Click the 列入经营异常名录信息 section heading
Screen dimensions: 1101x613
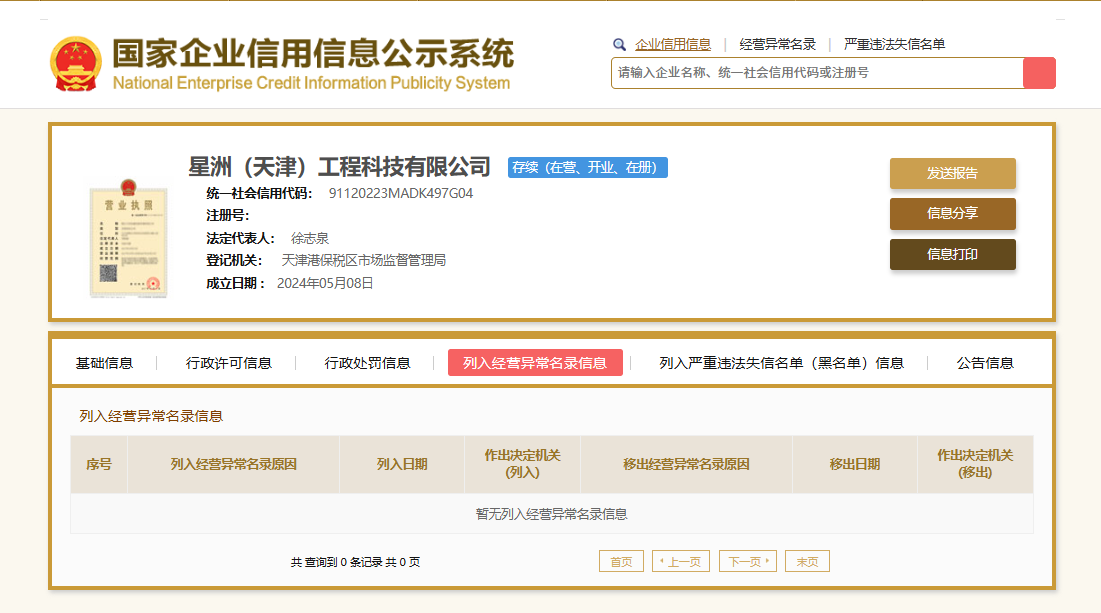[x=151, y=416]
